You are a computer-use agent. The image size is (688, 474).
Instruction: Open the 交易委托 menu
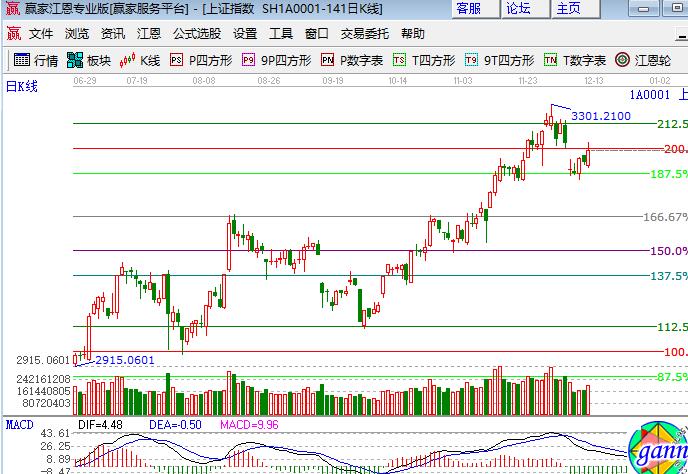pyautogui.click(x=365, y=33)
